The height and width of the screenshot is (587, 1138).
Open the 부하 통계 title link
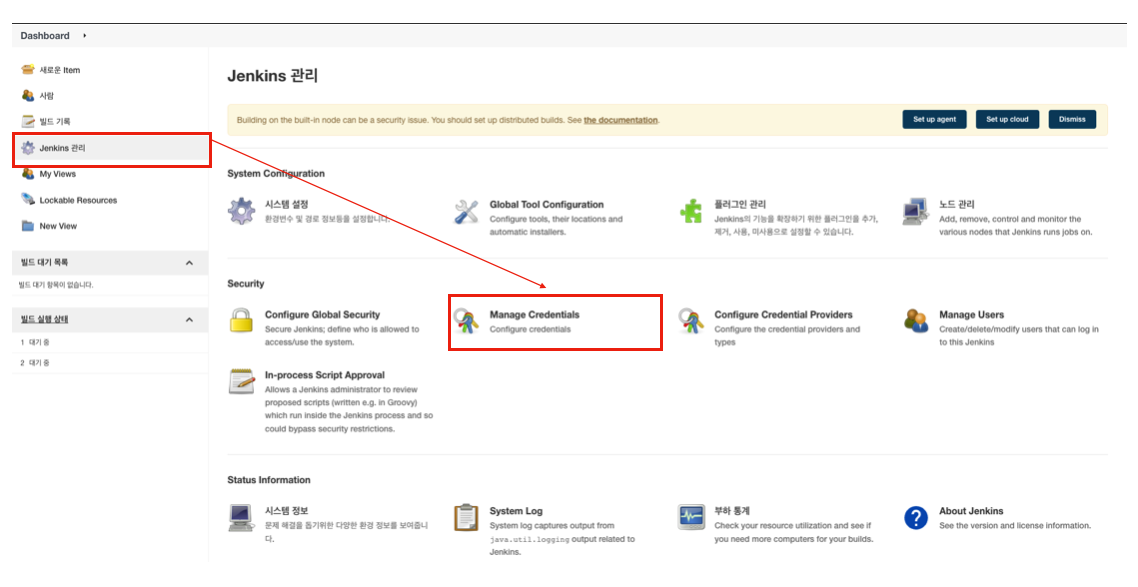pyautogui.click(x=732, y=511)
